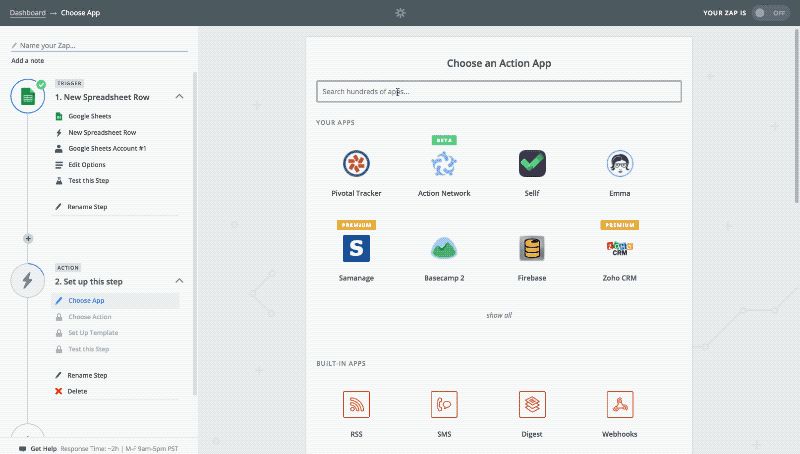Go to Dashboard breadcrumb link

pyautogui.click(x=28, y=13)
